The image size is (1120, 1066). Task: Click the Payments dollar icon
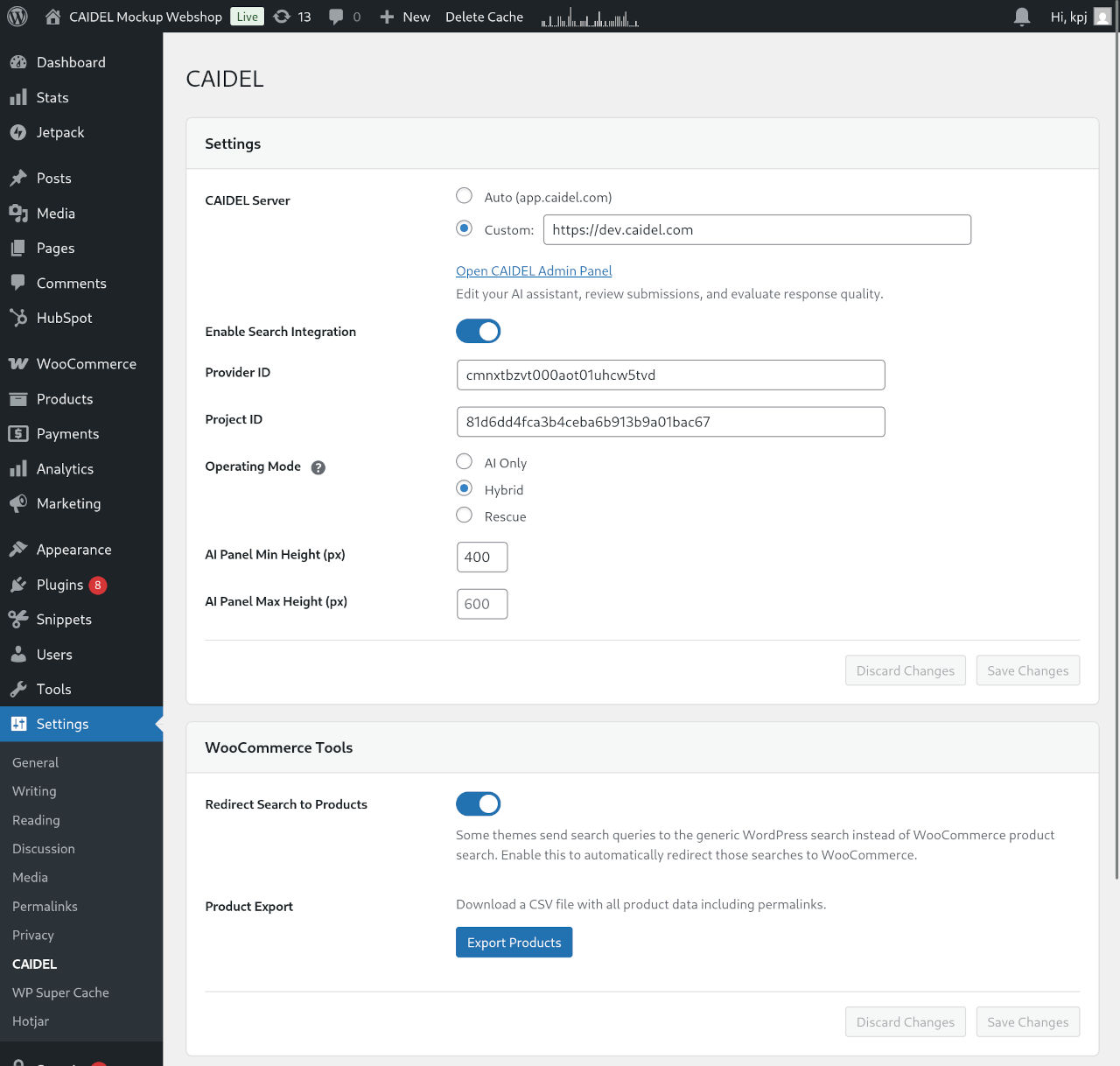point(18,433)
